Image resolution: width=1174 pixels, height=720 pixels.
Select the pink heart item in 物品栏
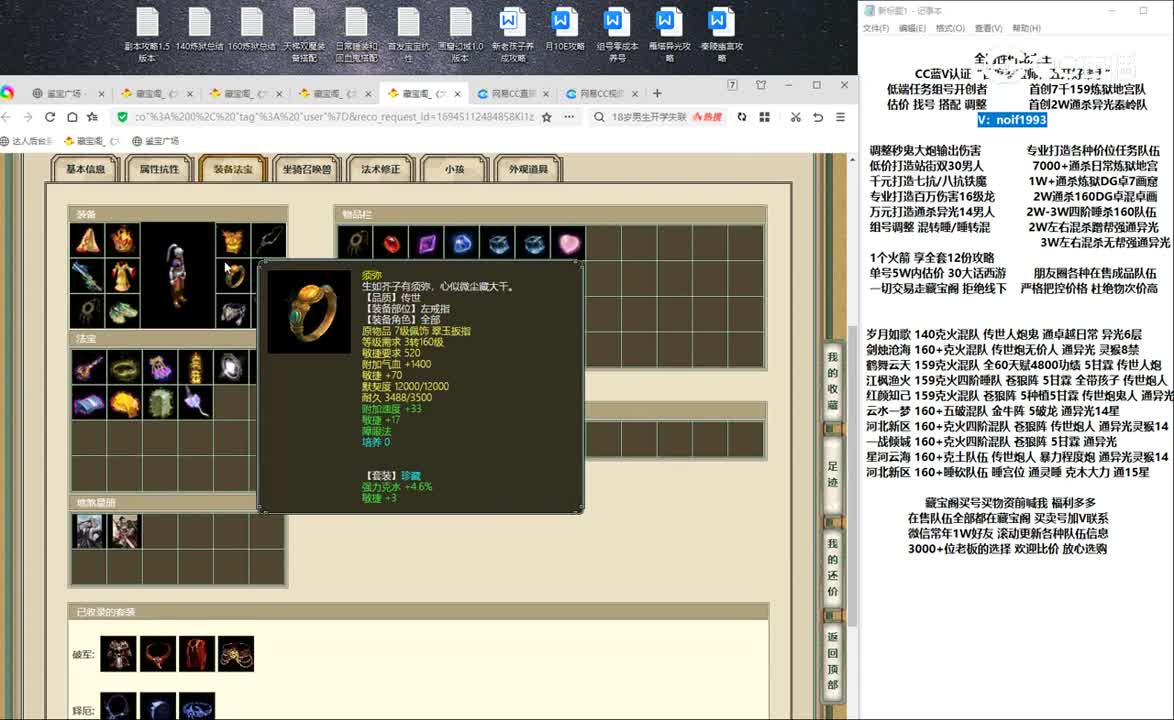coord(569,243)
